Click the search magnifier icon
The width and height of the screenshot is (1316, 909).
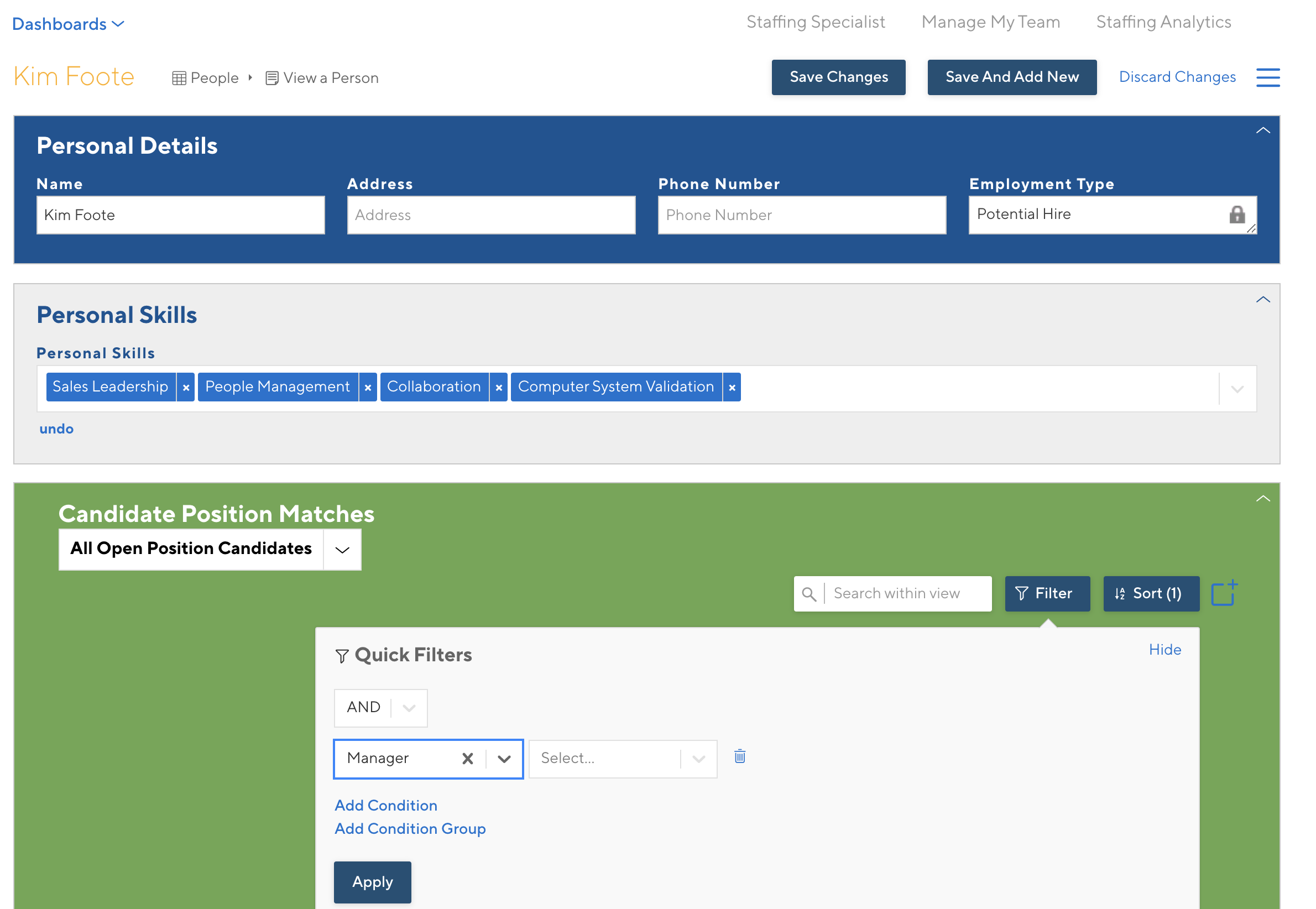tap(808, 594)
